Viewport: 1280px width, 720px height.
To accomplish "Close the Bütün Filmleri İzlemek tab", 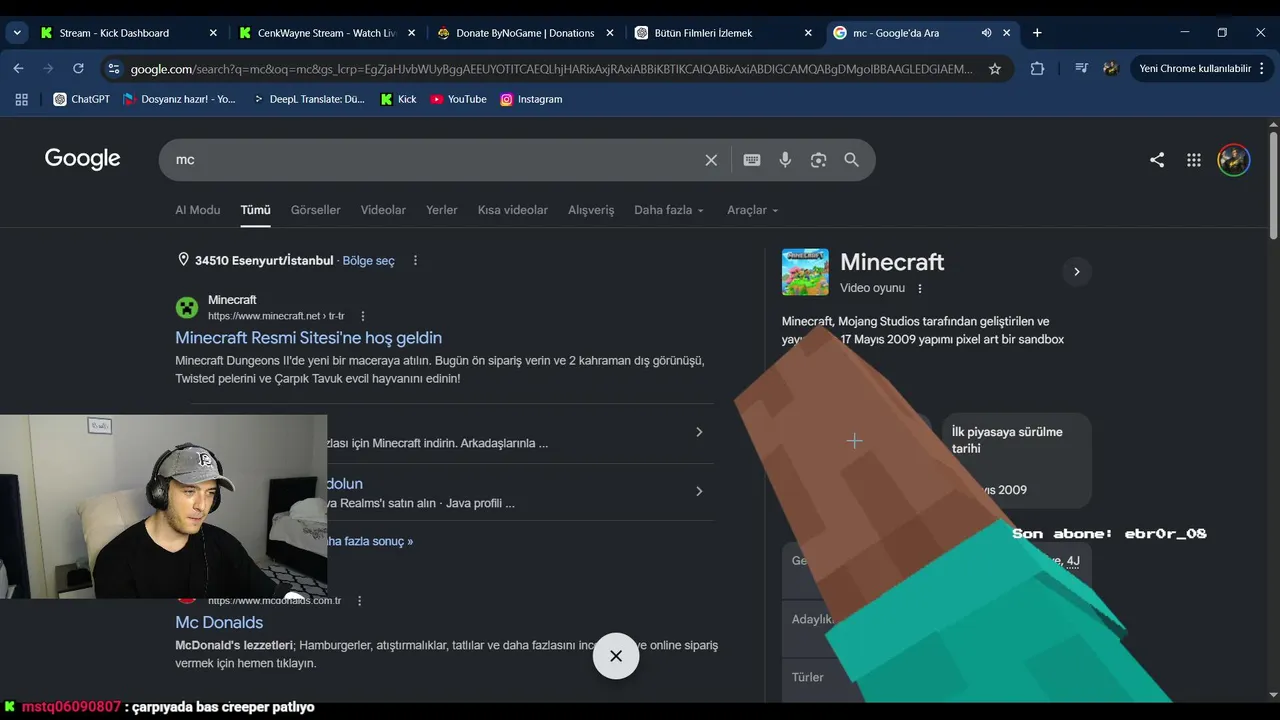I will pos(808,33).
